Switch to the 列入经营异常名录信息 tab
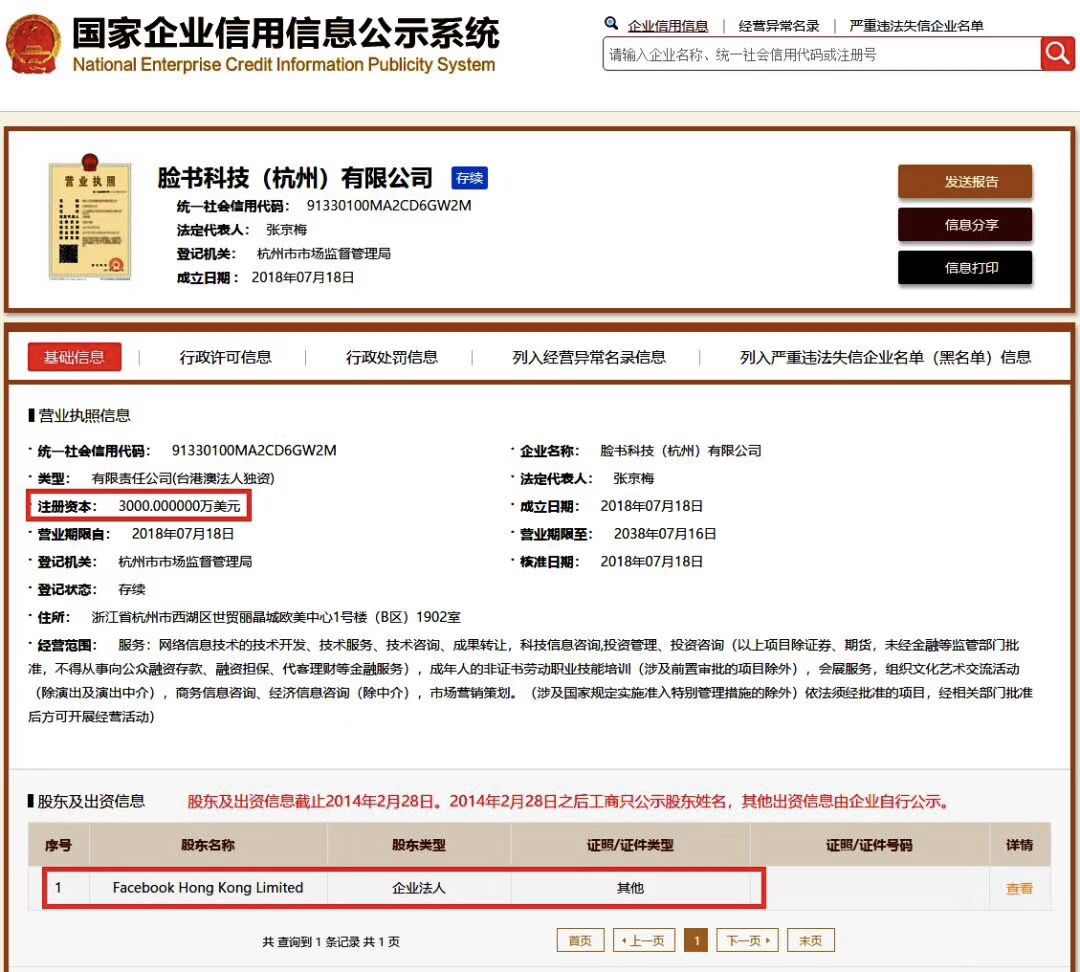 point(589,357)
